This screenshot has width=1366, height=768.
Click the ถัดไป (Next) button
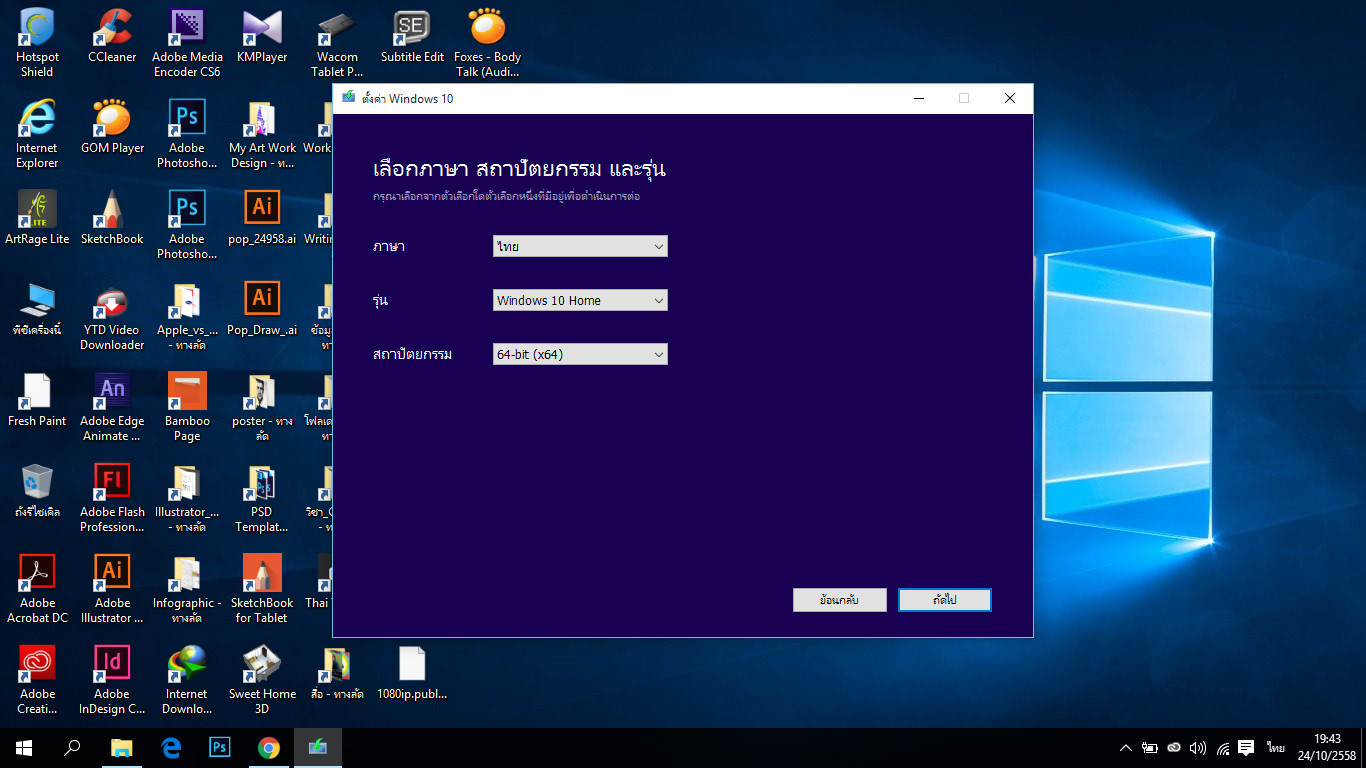click(945, 600)
